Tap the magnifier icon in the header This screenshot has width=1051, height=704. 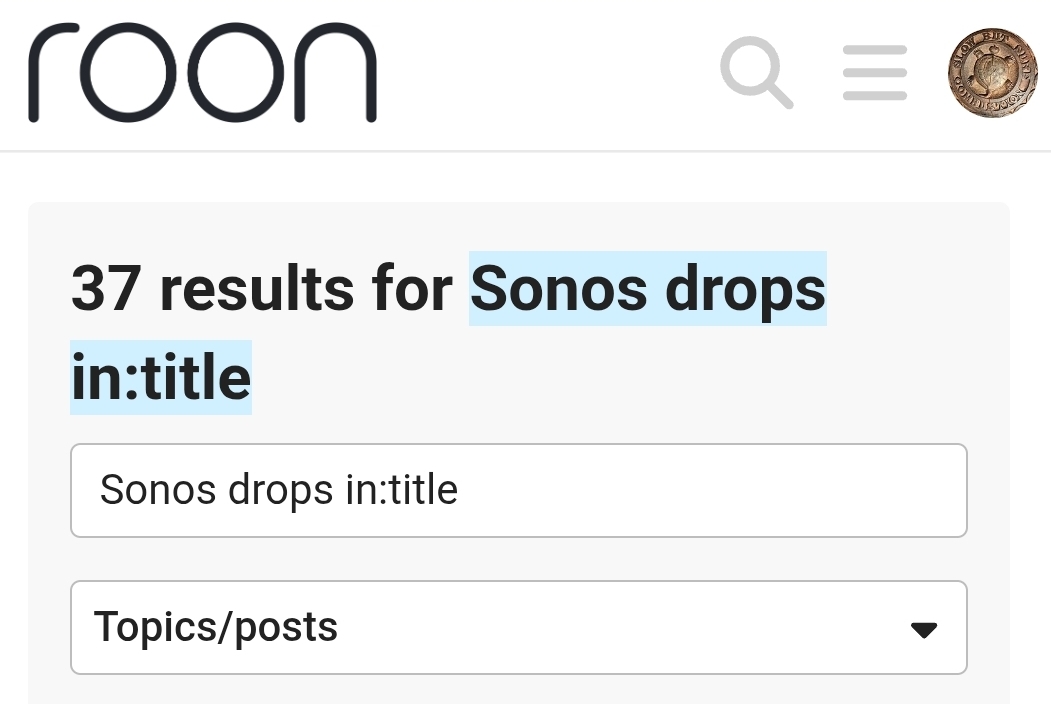tap(756, 73)
